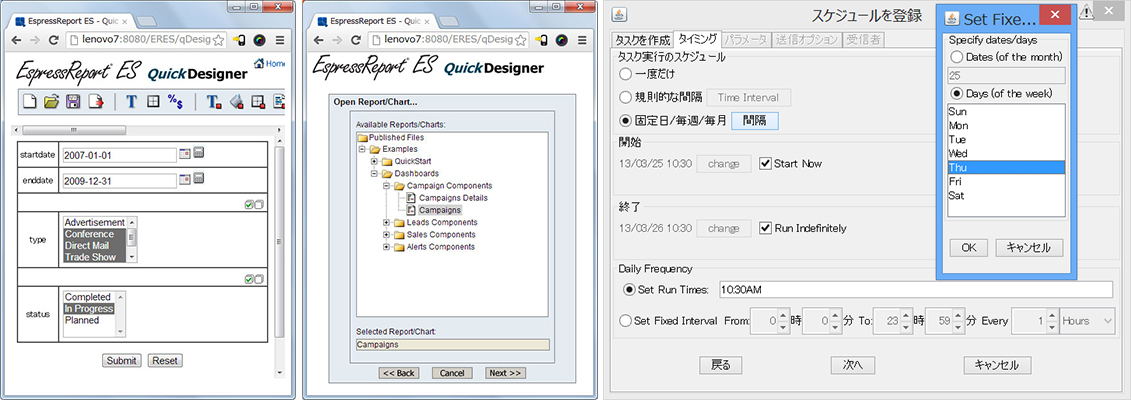Click the << Back button
This screenshot has width=1131, height=400.
399,373
